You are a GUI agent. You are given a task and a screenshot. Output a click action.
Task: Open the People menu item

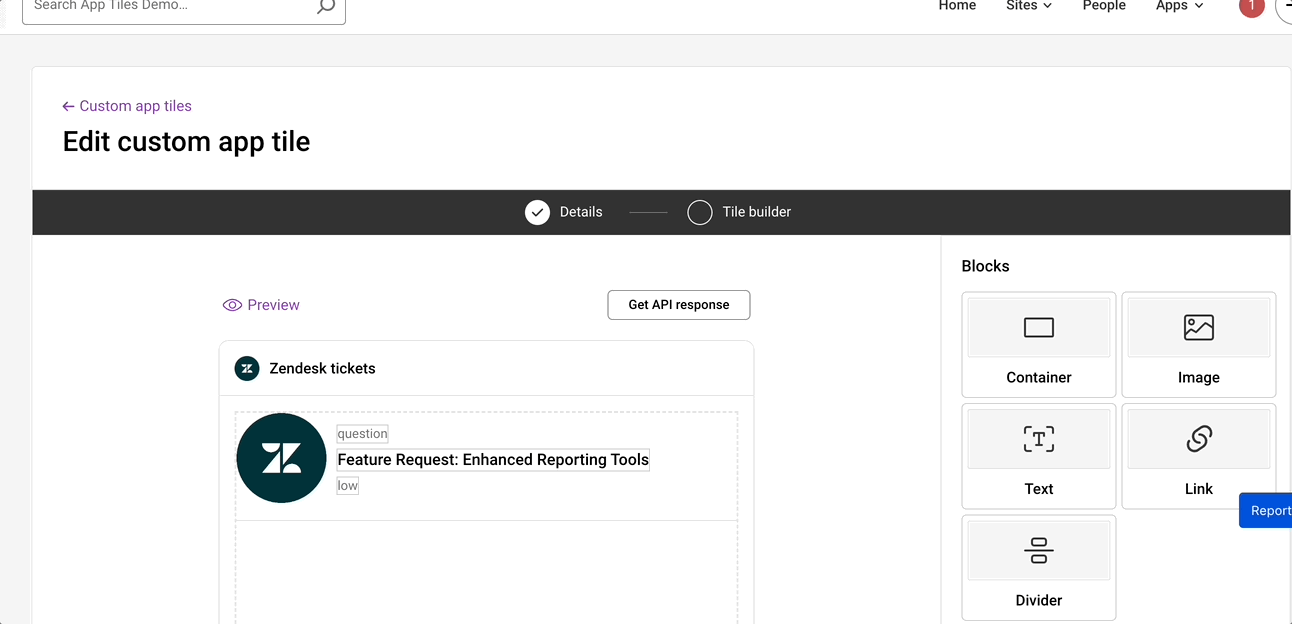[x=1104, y=6]
